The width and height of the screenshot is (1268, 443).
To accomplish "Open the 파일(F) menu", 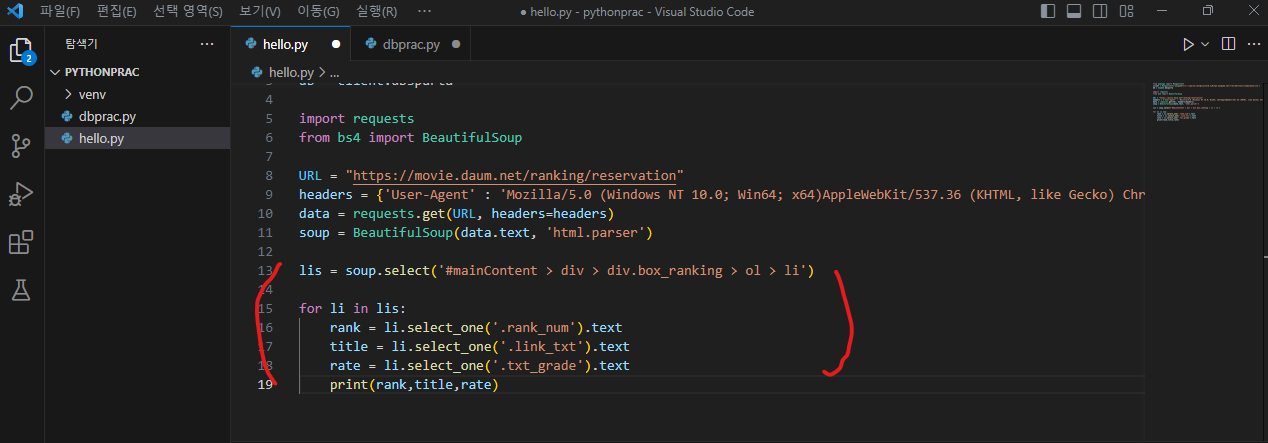I will pos(60,12).
